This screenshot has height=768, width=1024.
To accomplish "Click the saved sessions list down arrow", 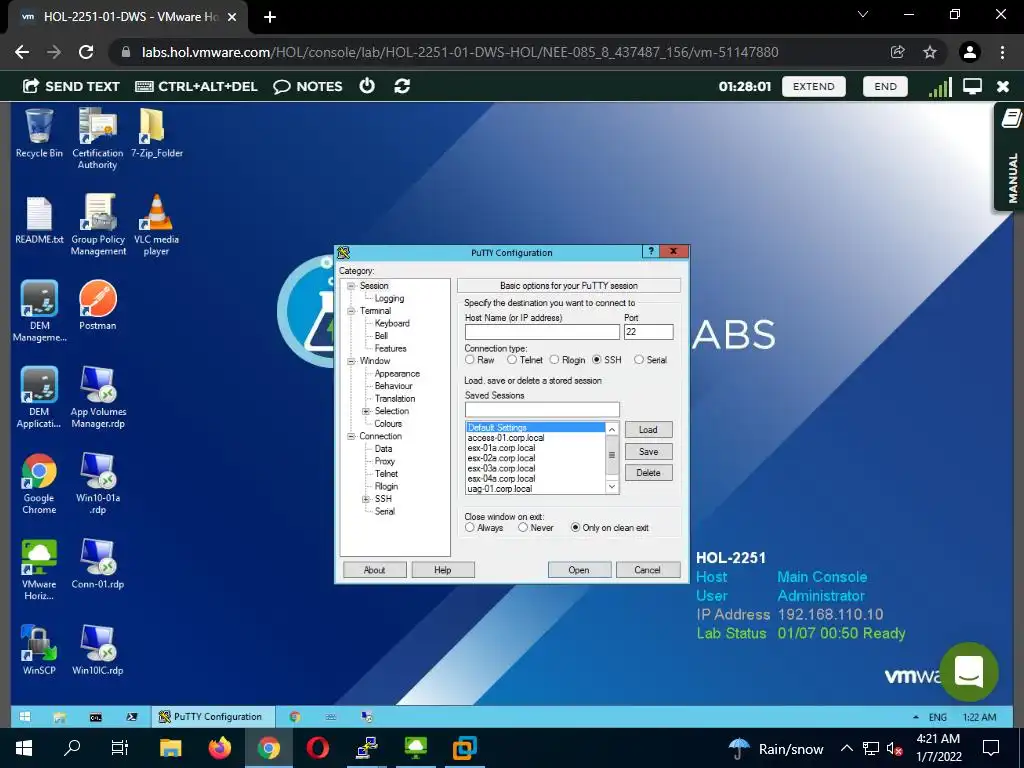I will pyautogui.click(x=612, y=487).
